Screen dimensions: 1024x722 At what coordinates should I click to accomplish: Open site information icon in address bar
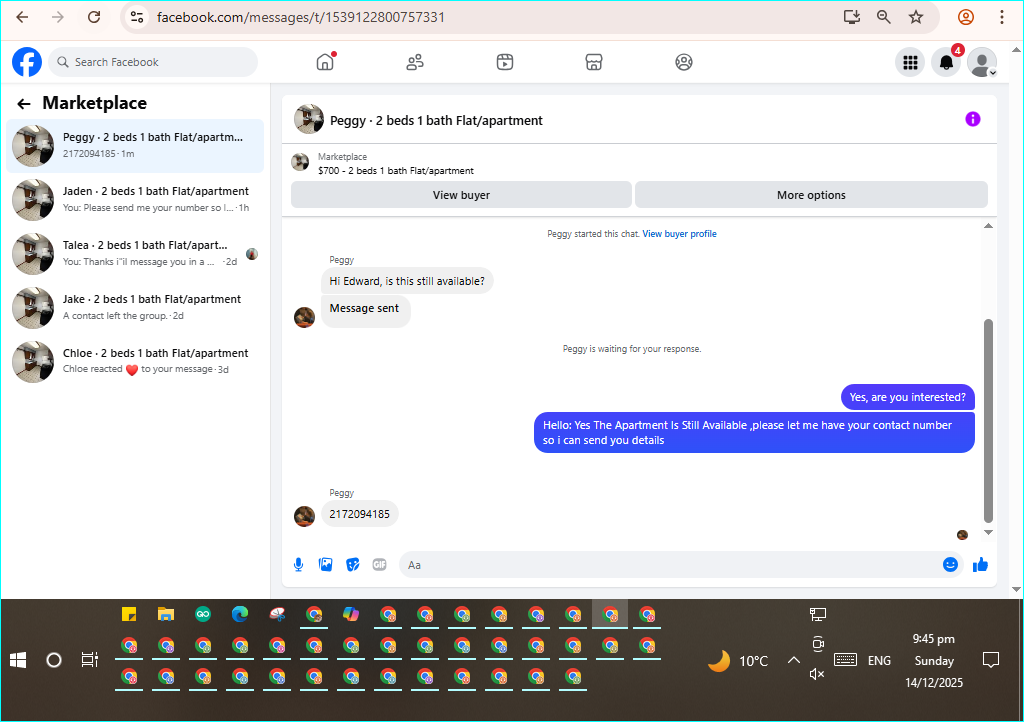pyautogui.click(x=136, y=17)
